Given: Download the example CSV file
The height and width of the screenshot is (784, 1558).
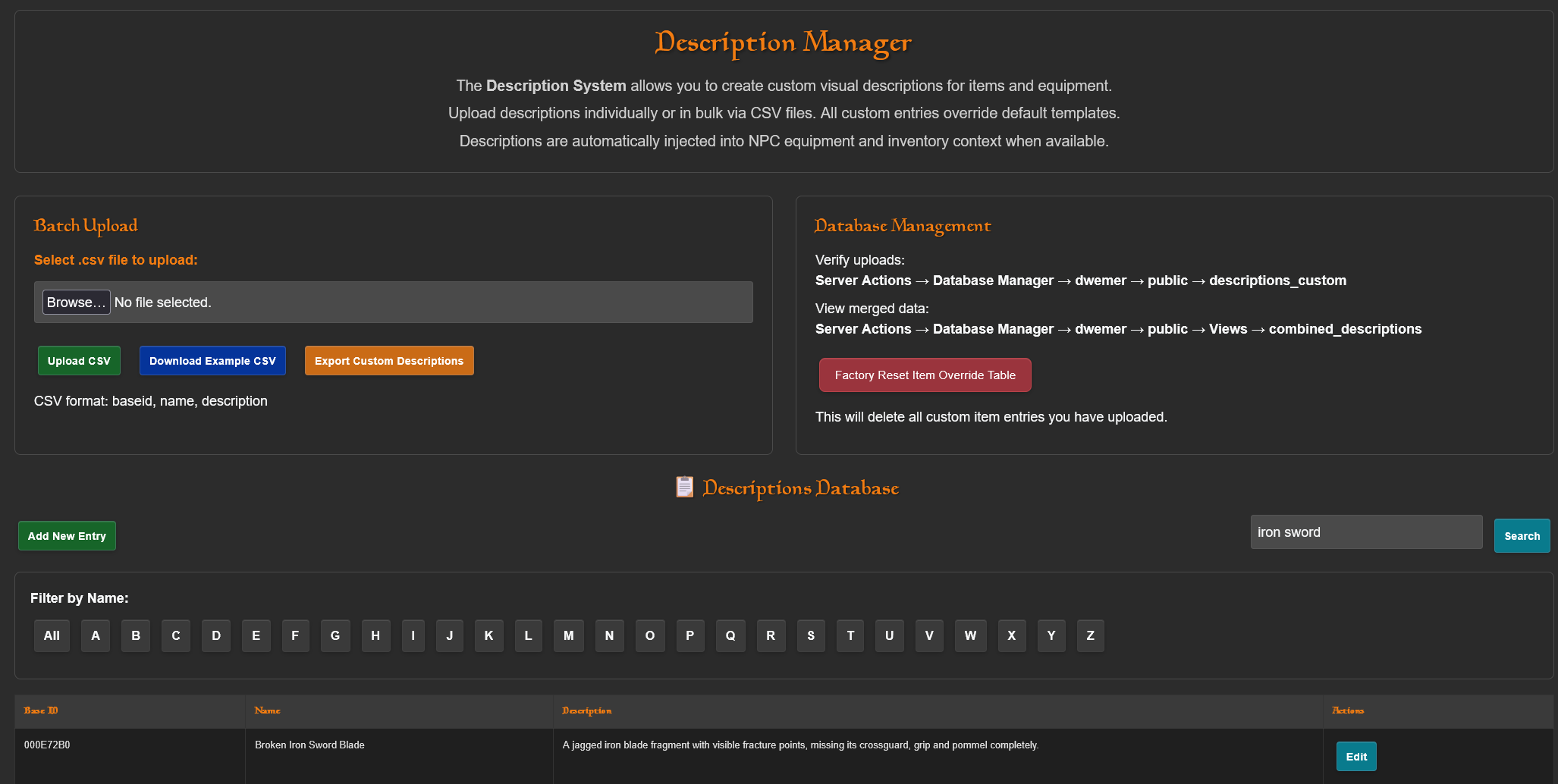Looking at the screenshot, I should (212, 361).
